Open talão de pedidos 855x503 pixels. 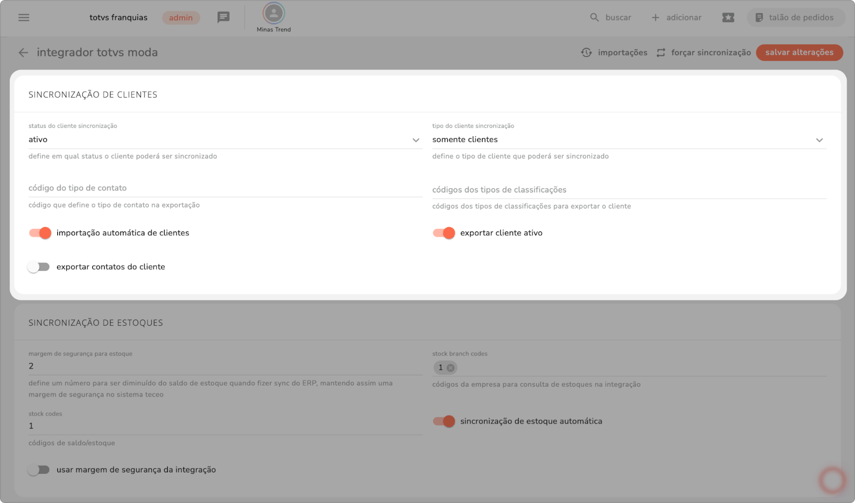pyautogui.click(x=794, y=17)
